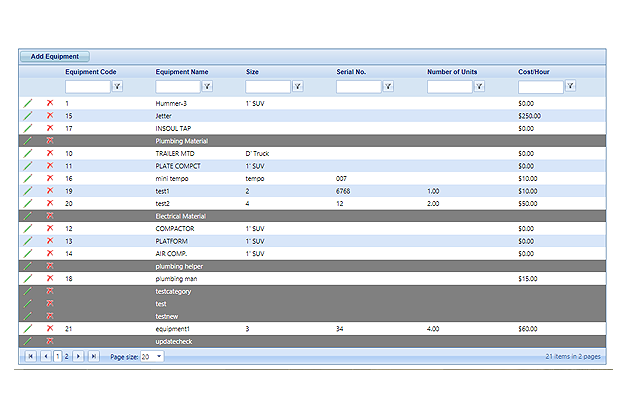This screenshot has height=414, width=624.
Task: Edit the equipment1 row
Action: (x=28, y=328)
